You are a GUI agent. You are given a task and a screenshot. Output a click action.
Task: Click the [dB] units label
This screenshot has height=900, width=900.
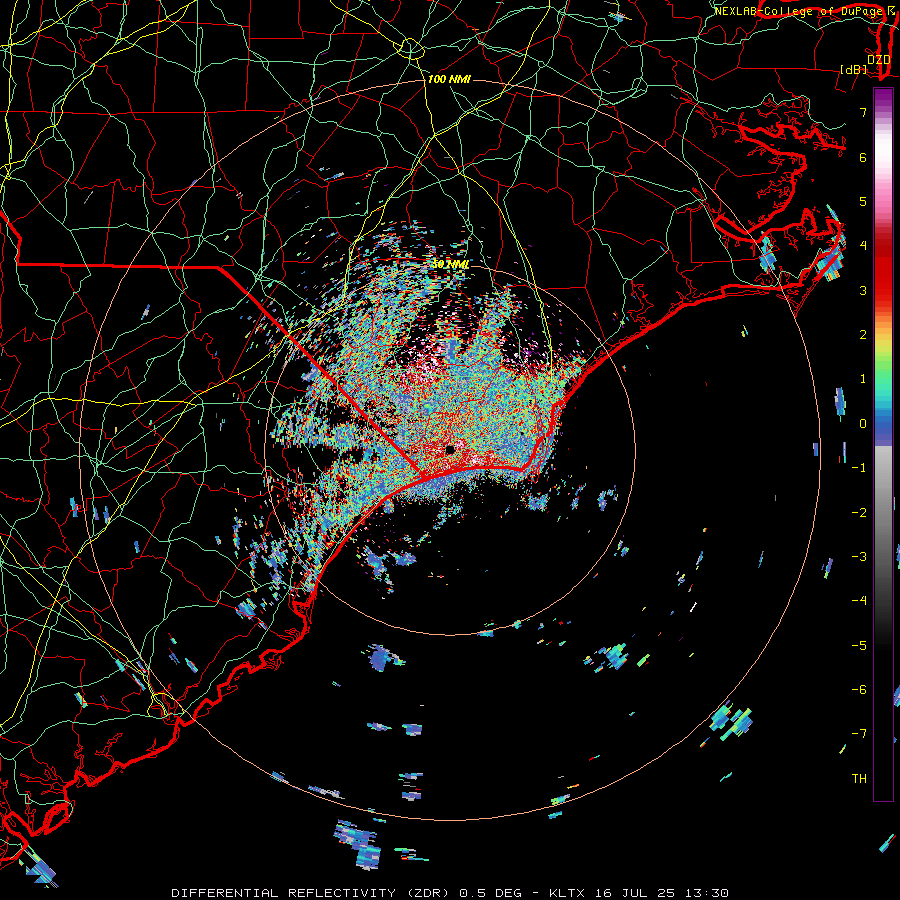coord(853,69)
